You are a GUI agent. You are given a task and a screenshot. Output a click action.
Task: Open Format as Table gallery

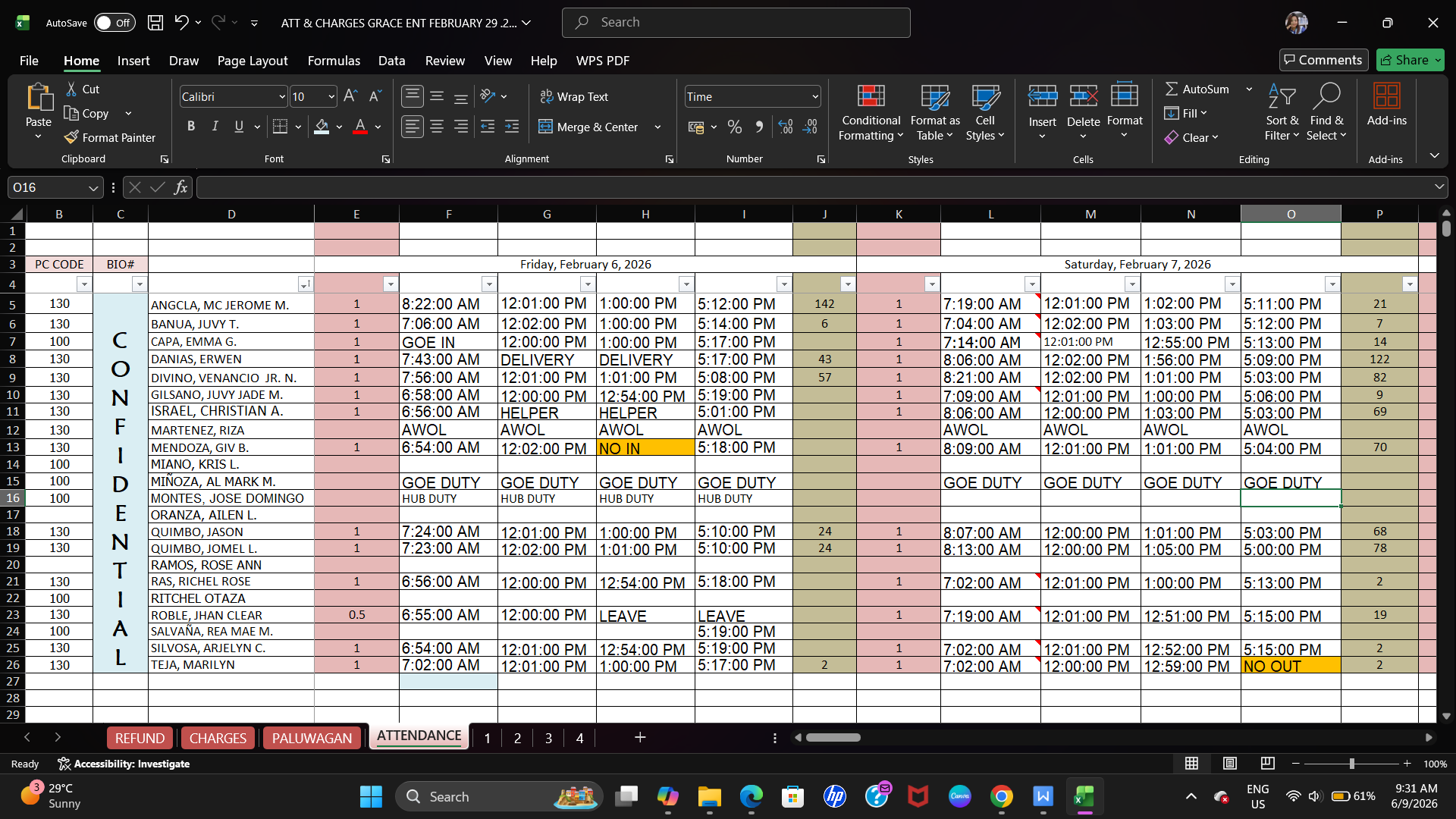tap(935, 113)
